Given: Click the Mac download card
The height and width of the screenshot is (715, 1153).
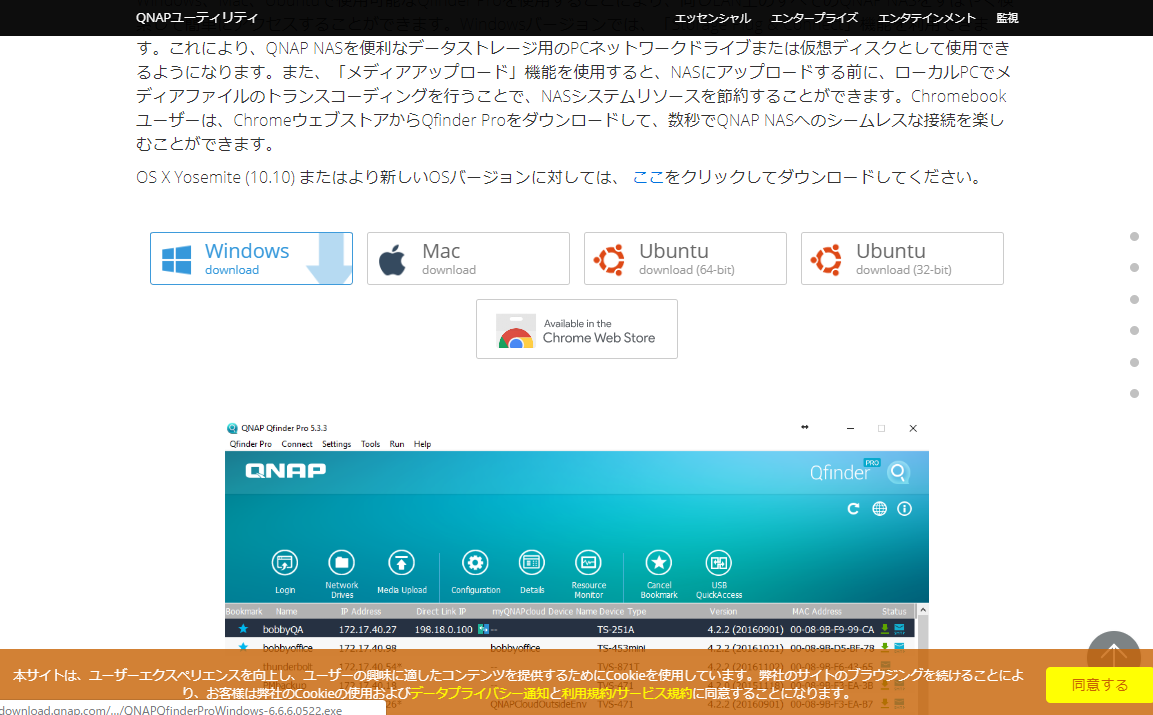Looking at the screenshot, I should [x=468, y=258].
